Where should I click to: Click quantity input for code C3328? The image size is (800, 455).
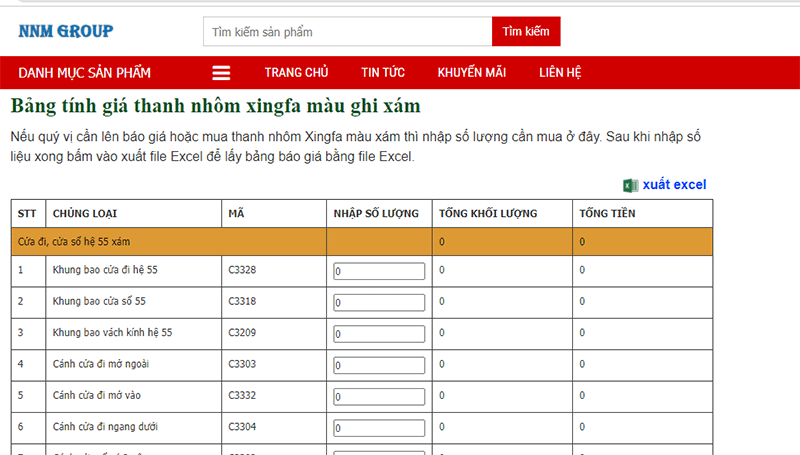[x=379, y=271]
